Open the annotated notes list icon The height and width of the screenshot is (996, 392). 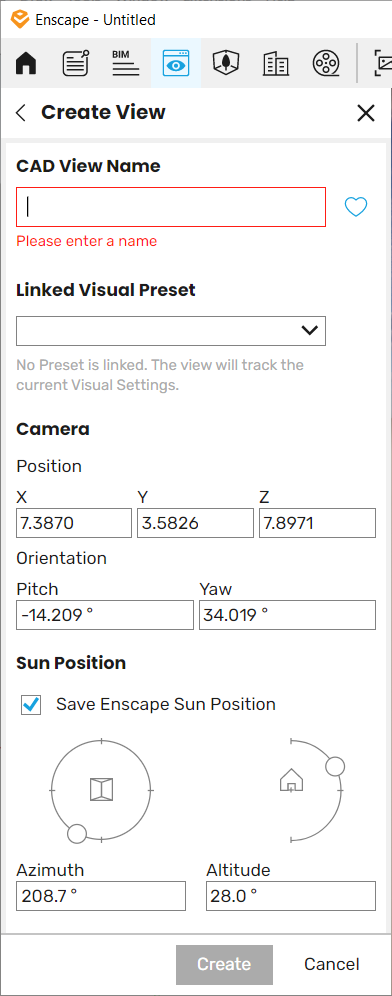pos(76,64)
